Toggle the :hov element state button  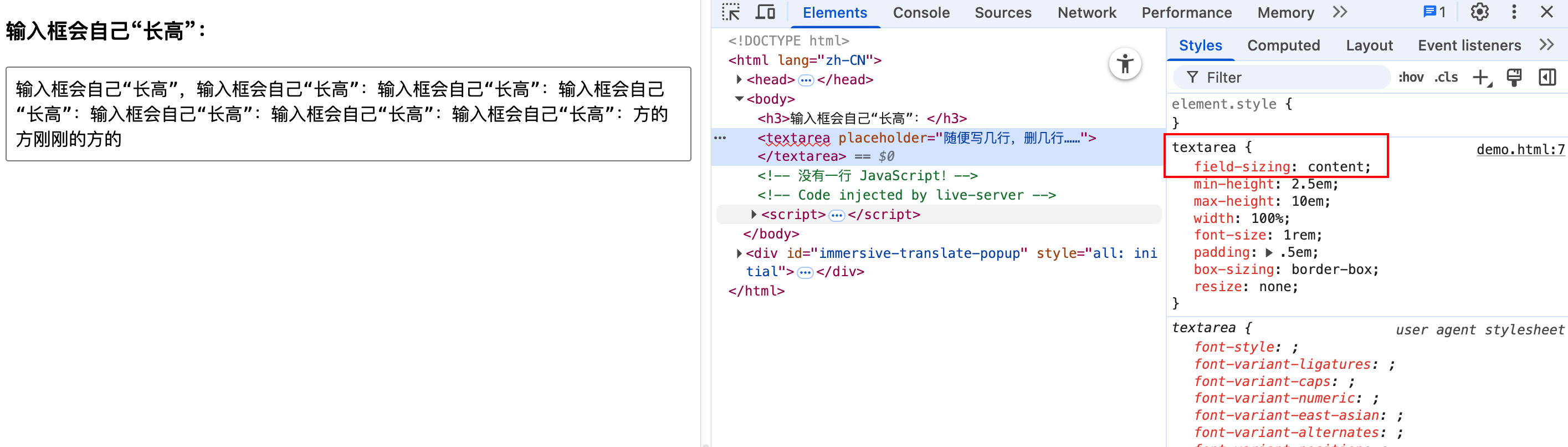click(x=1410, y=77)
